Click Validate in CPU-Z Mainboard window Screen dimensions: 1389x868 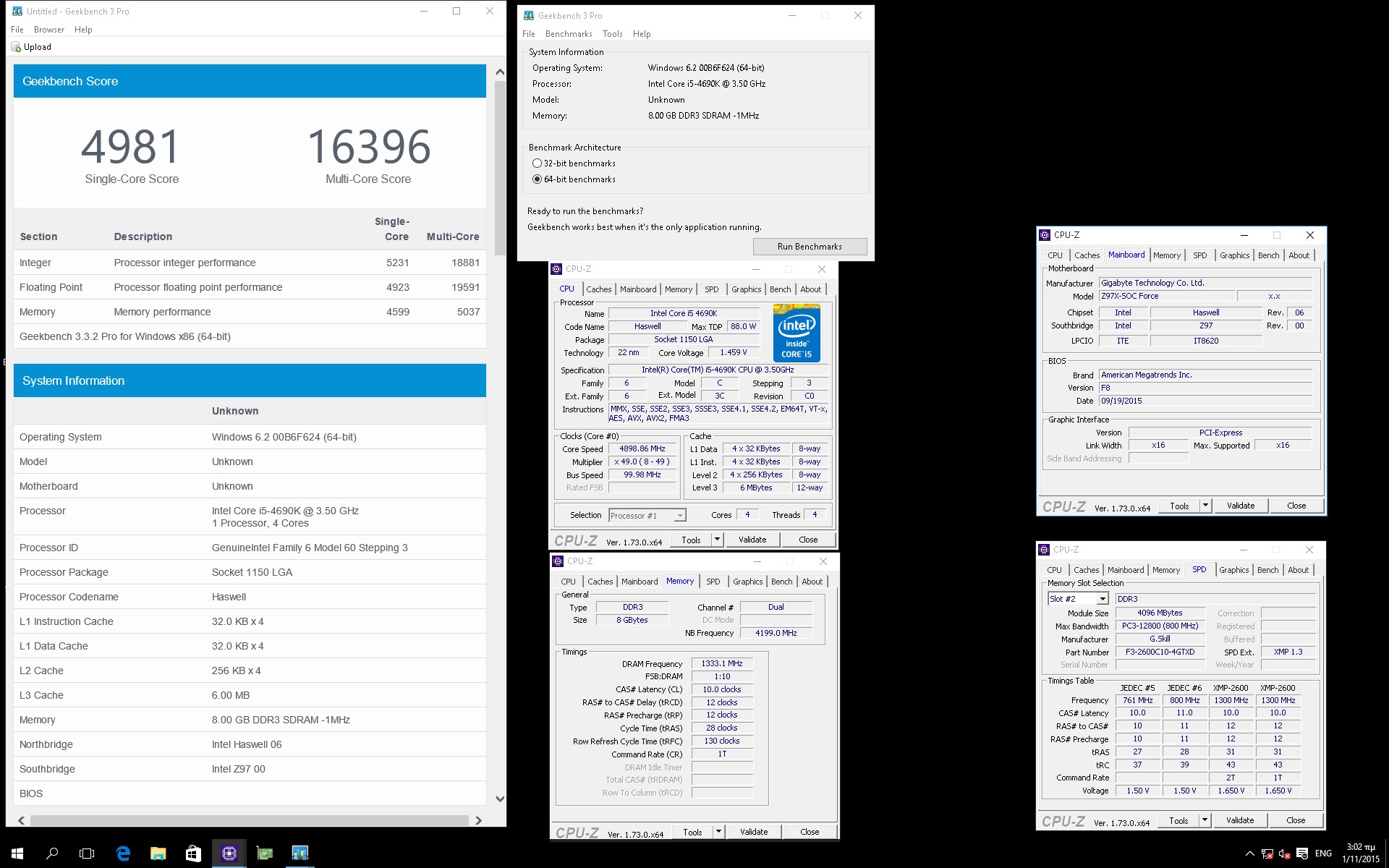[x=1241, y=506]
